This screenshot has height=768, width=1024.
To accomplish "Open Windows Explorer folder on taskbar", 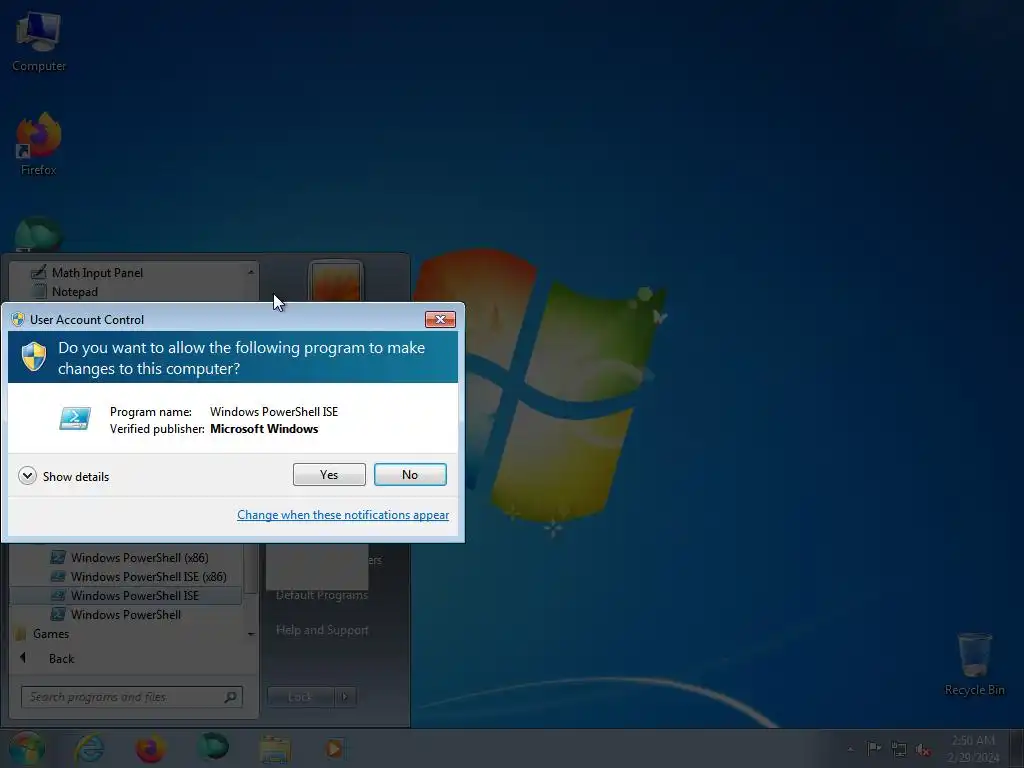I will (275, 749).
